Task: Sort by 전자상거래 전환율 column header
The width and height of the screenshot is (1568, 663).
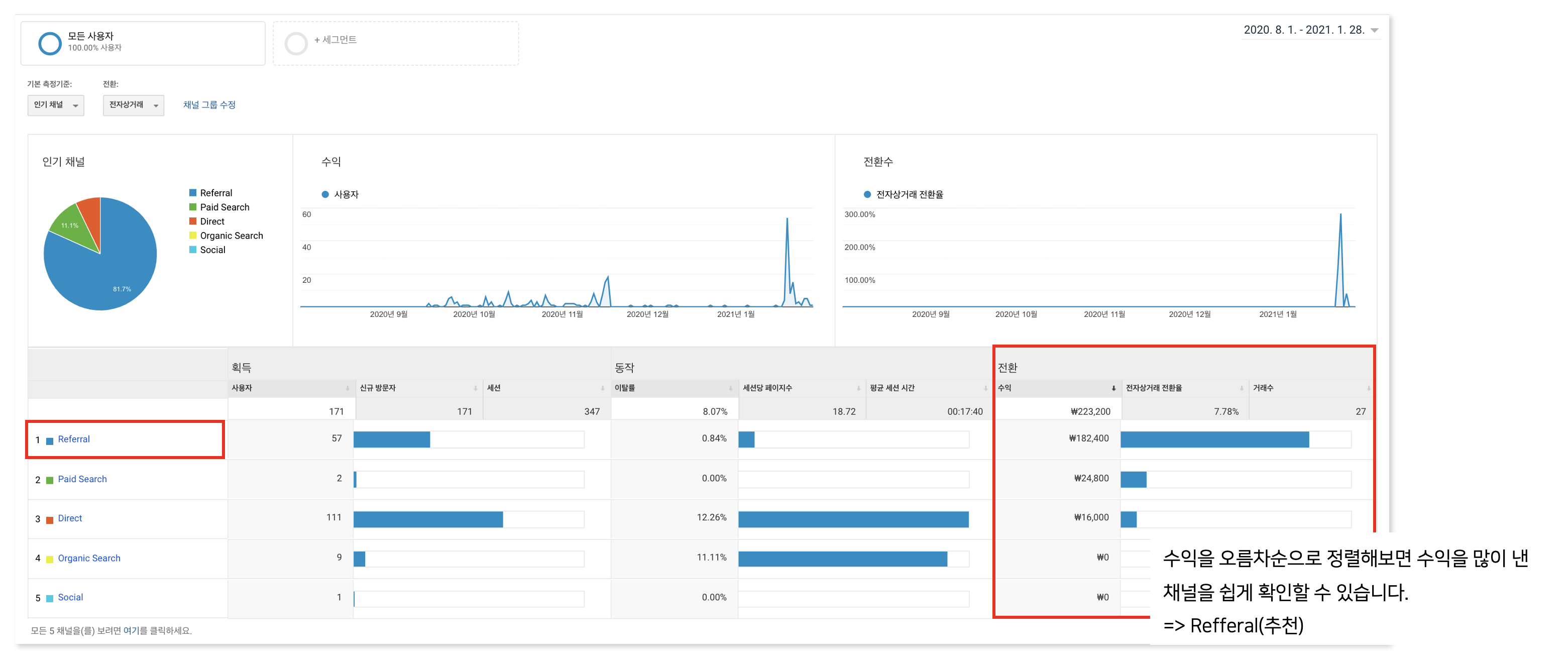Action: tap(1154, 388)
